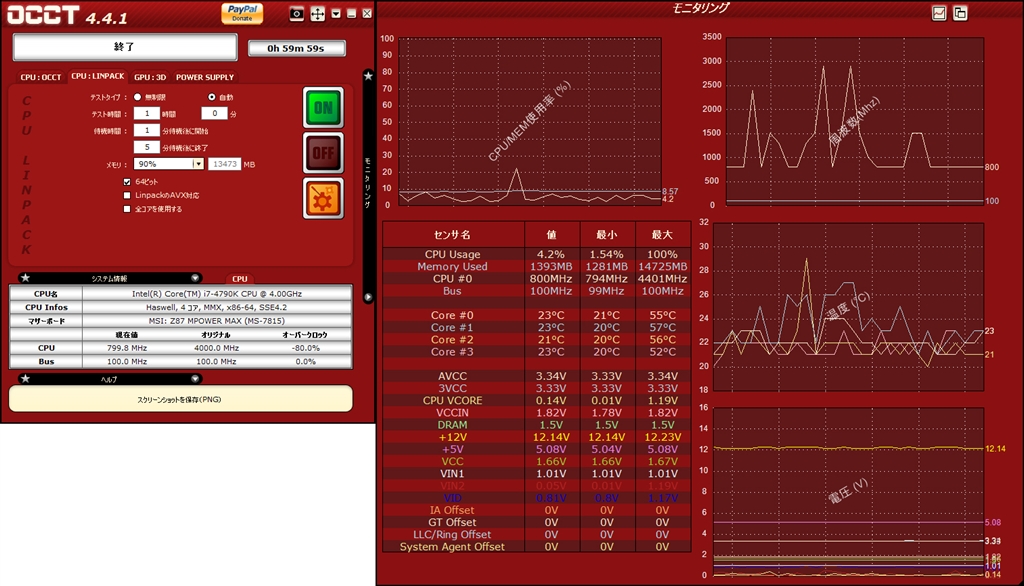Image resolution: width=1024 pixels, height=586 pixels.
Task: Switch to the CPU:LINPACK tab
Action: tap(98, 76)
